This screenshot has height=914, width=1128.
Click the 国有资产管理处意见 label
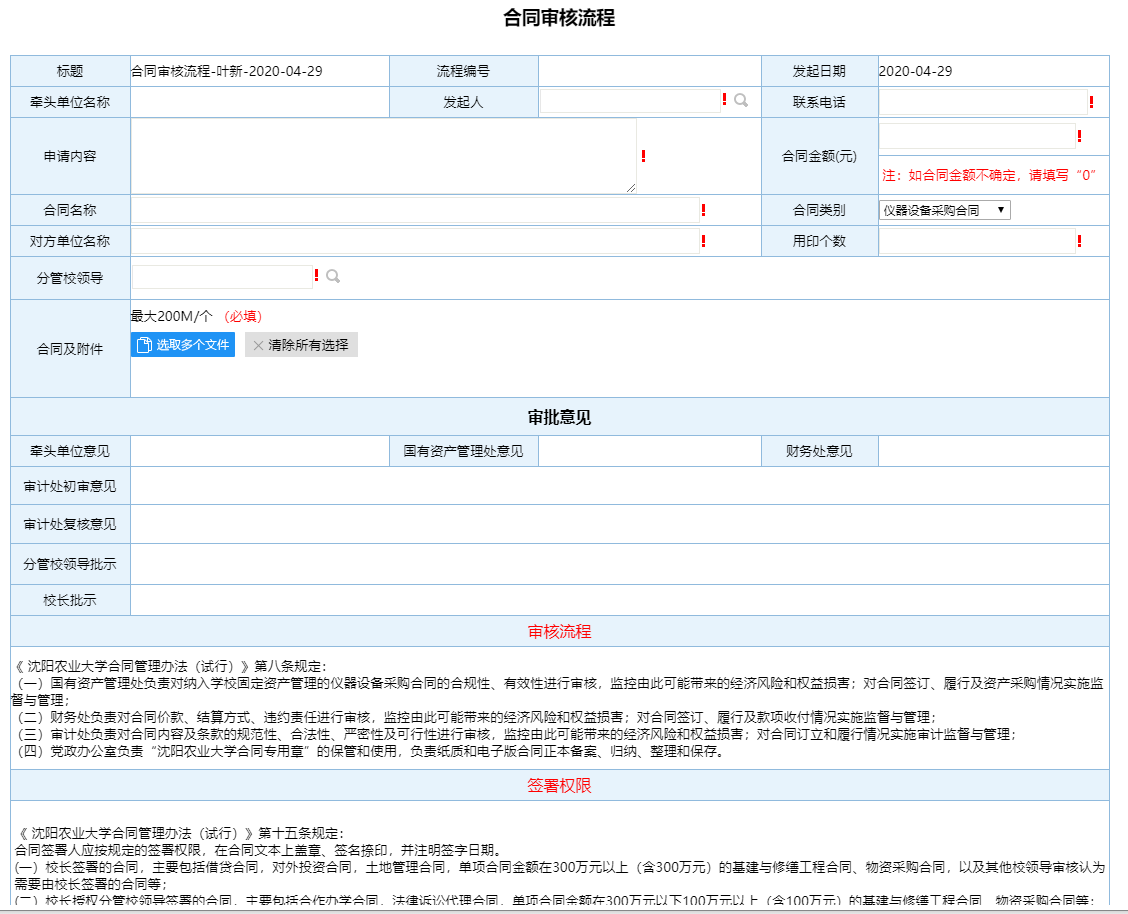[x=463, y=451]
